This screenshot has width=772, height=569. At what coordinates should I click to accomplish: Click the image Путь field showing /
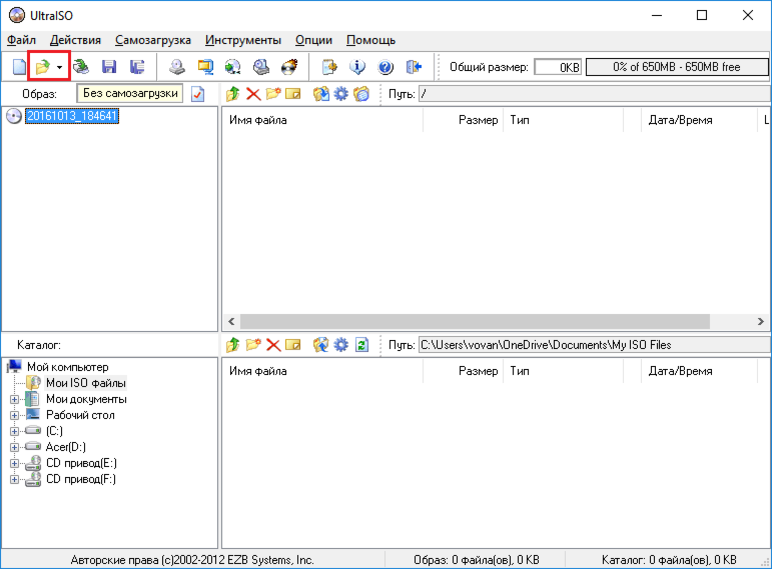pyautogui.click(x=595, y=94)
